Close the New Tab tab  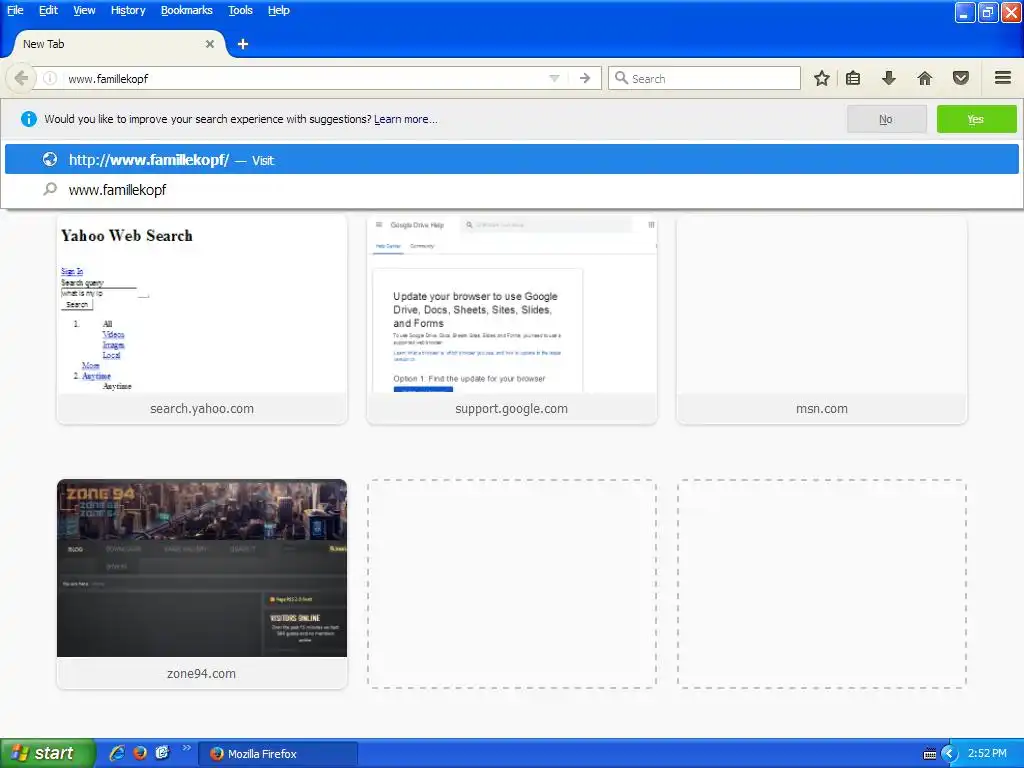point(210,44)
